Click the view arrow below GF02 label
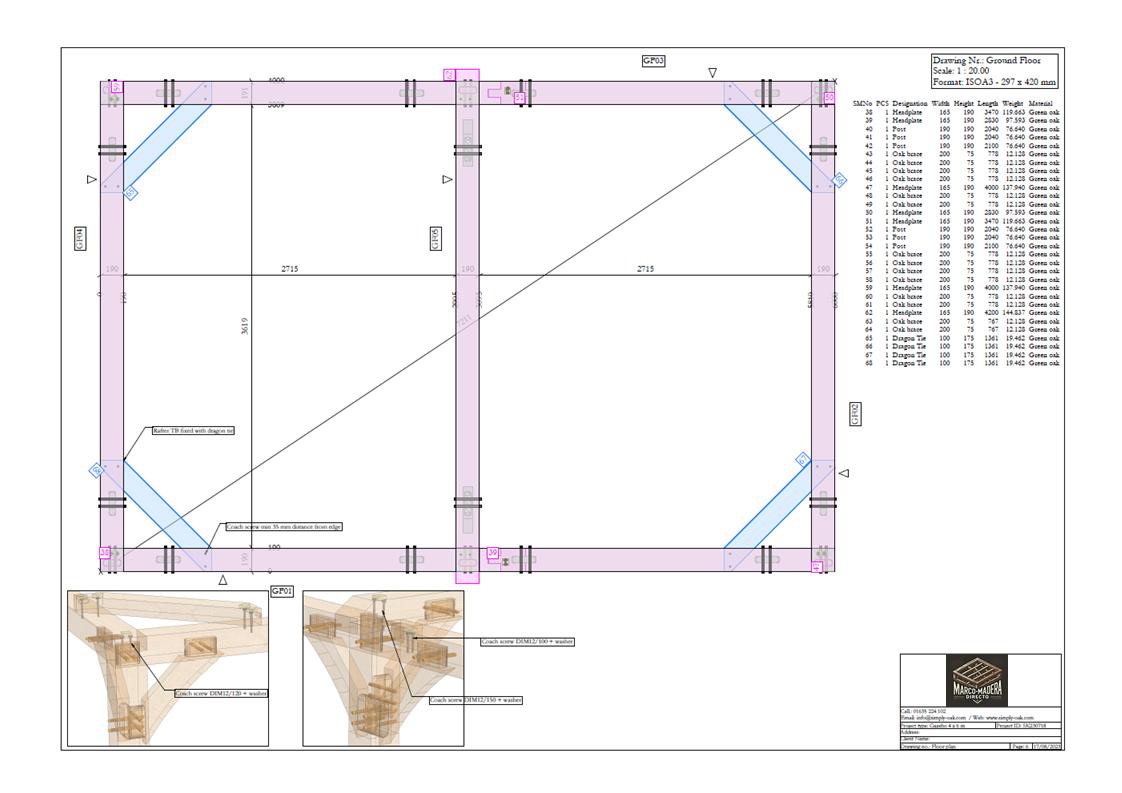Image resolution: width=1122 pixels, height=793 pixels. click(844, 473)
